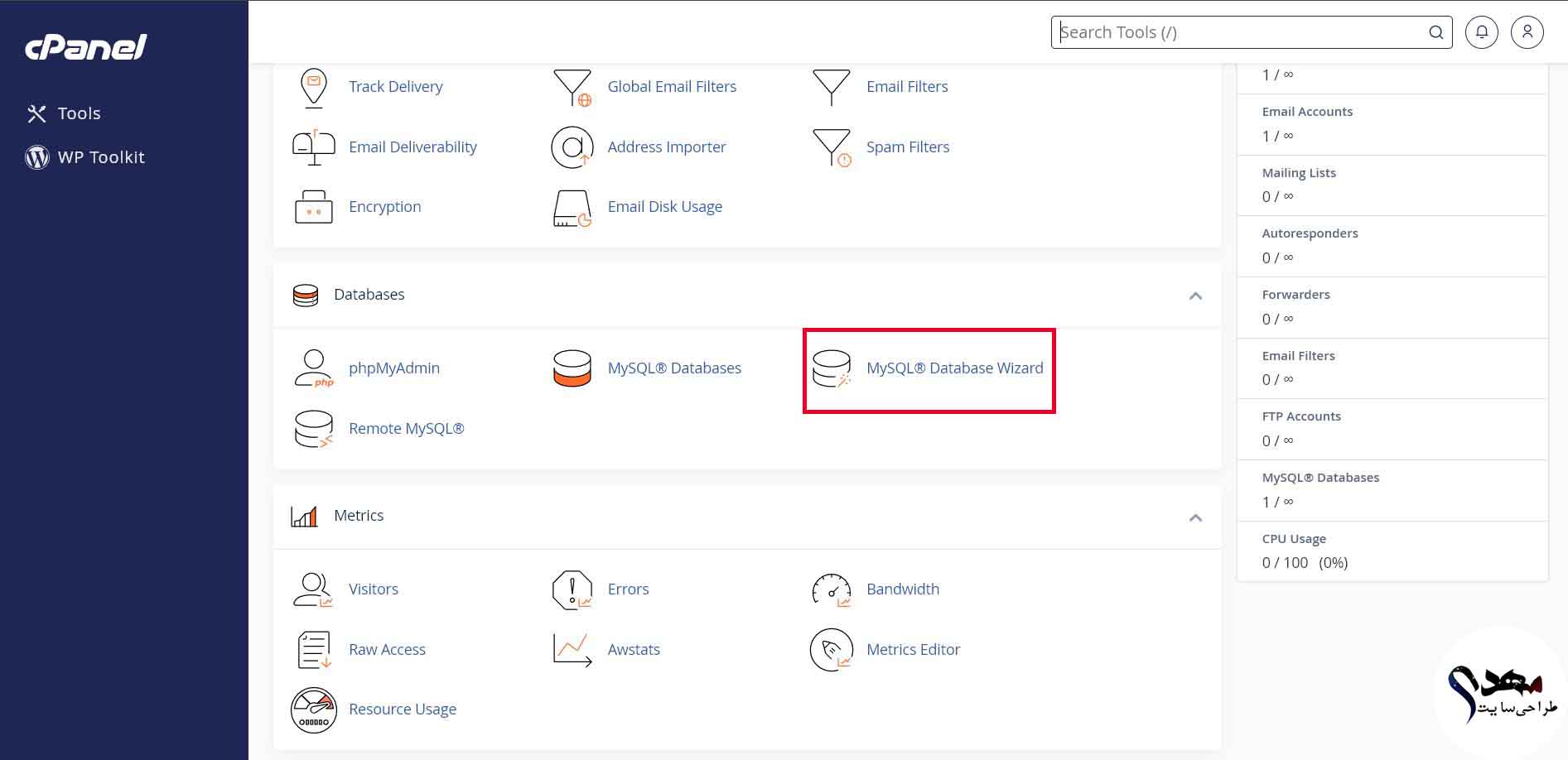This screenshot has width=1568, height=760.
Task: Open the Global Email Filters link
Action: click(672, 87)
